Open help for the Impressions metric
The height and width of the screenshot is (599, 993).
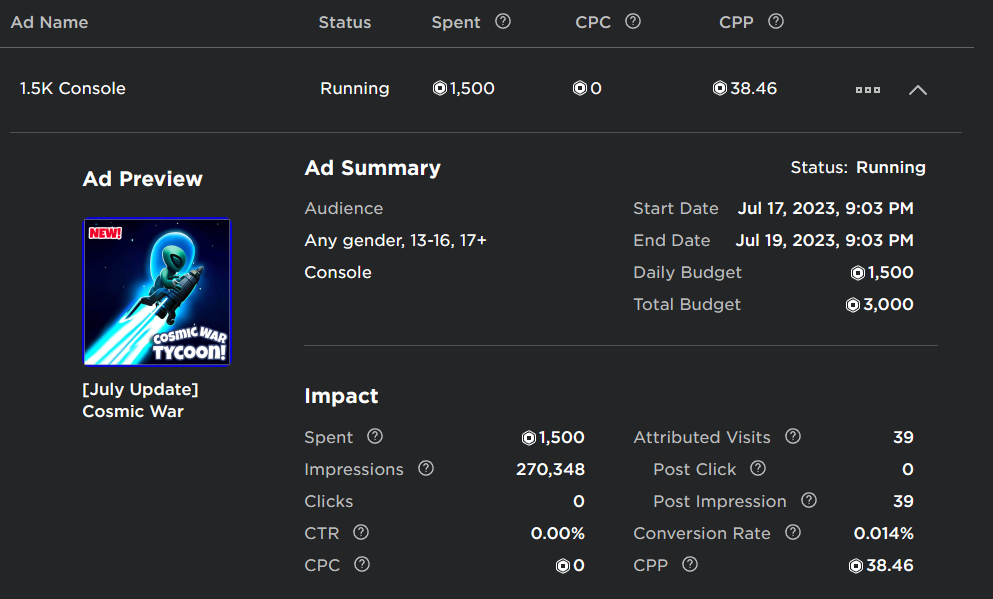tap(426, 469)
